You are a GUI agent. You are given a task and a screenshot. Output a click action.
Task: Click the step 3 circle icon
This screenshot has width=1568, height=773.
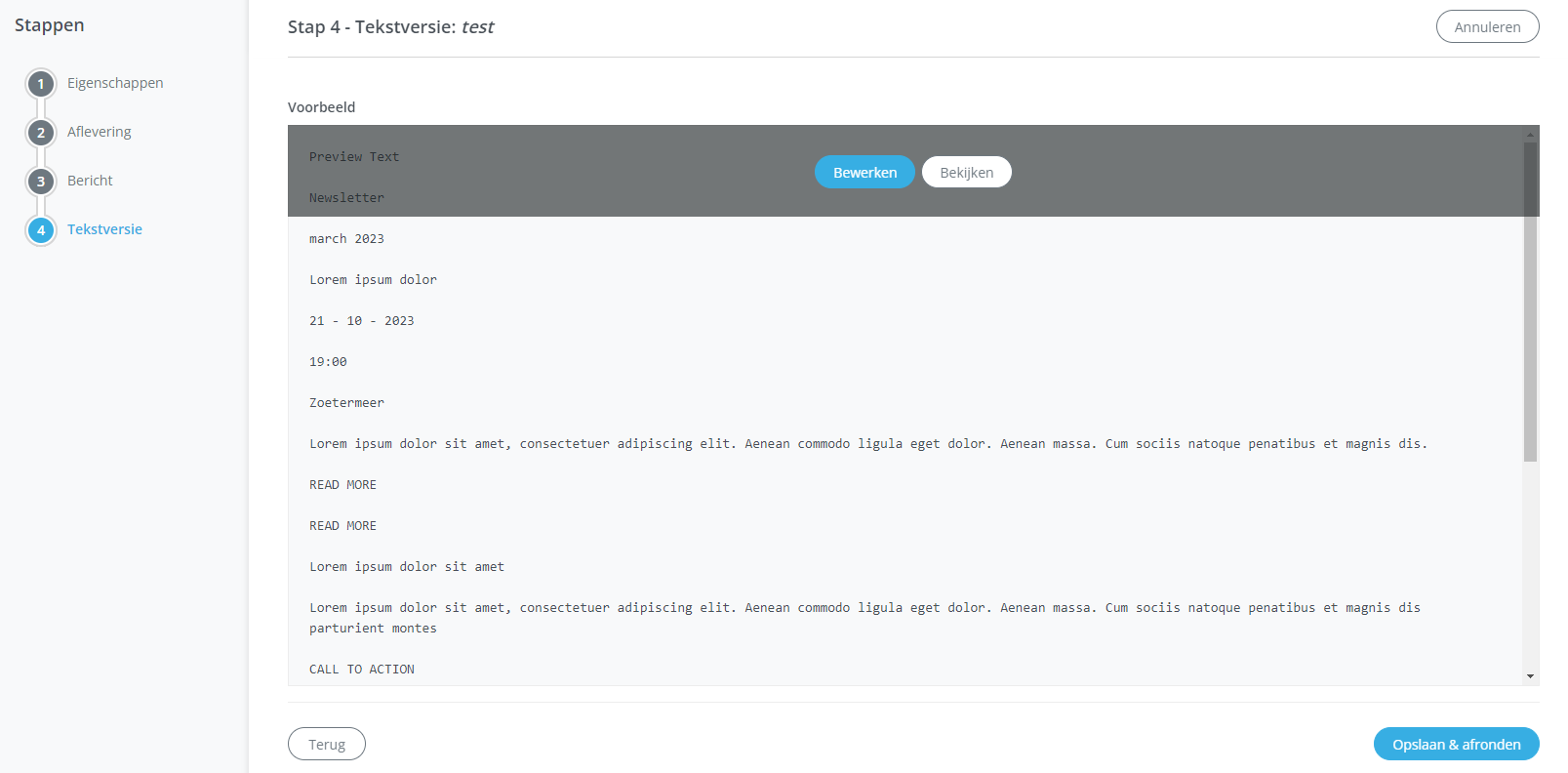[x=41, y=182]
